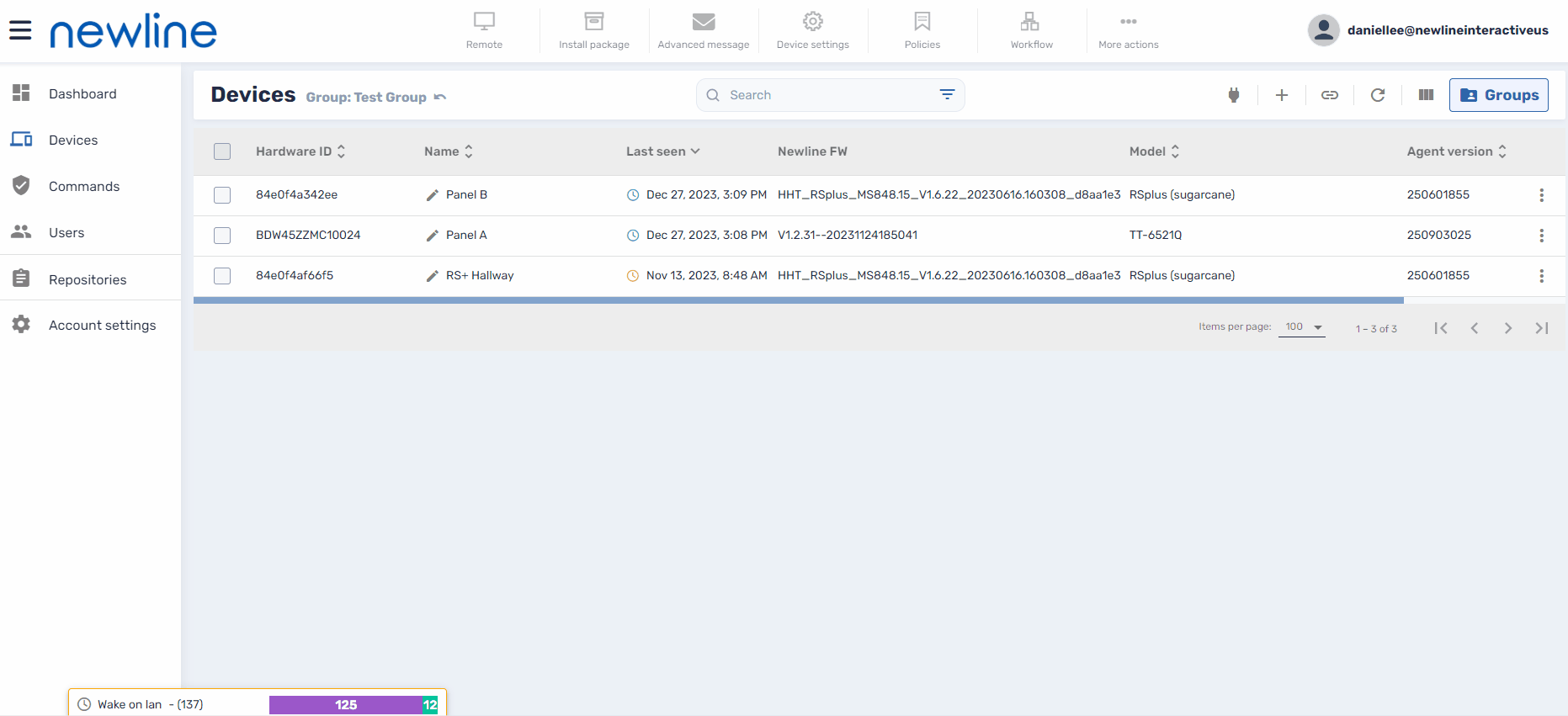Open firmware link for 84e0f4a342ee

(949, 195)
